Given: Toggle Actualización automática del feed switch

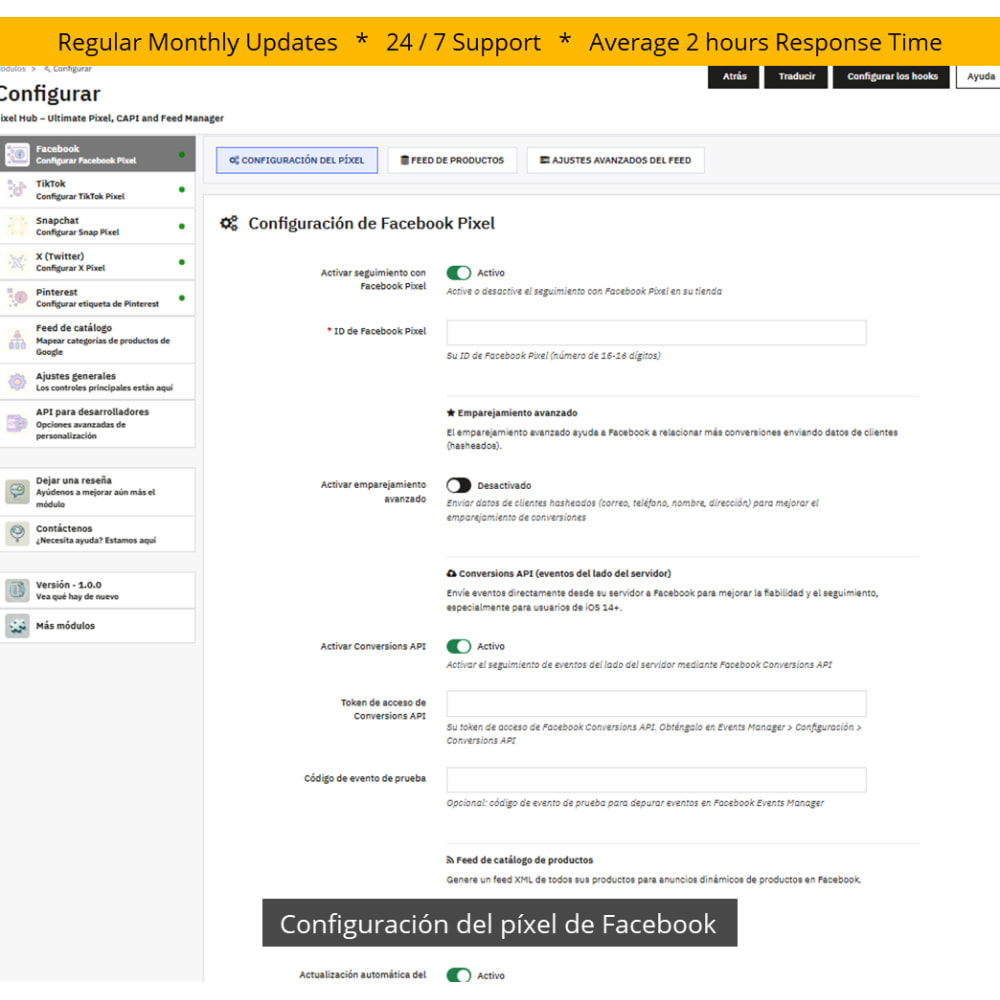Looking at the screenshot, I should click(x=459, y=975).
